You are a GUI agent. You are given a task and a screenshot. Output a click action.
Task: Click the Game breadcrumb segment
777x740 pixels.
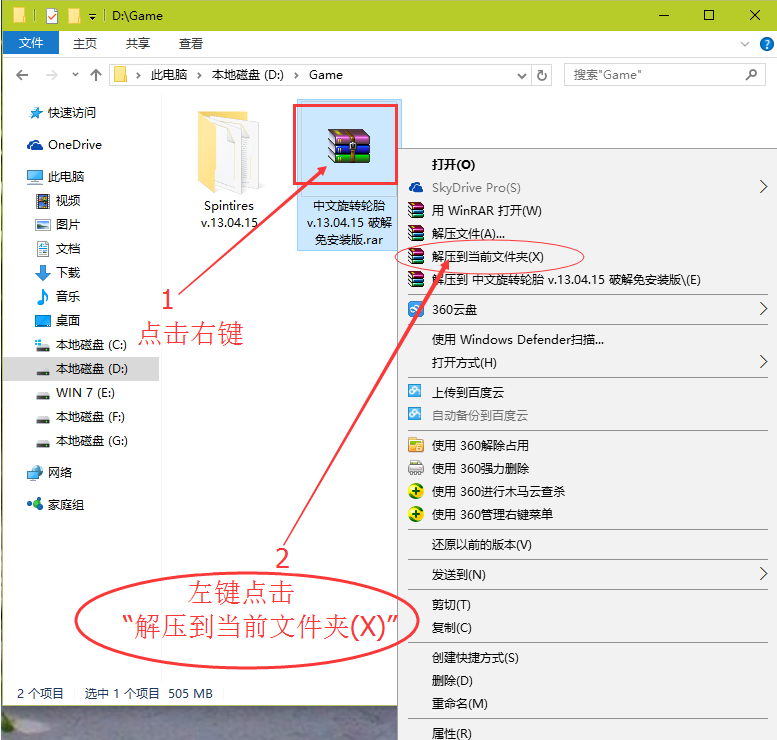(326, 75)
